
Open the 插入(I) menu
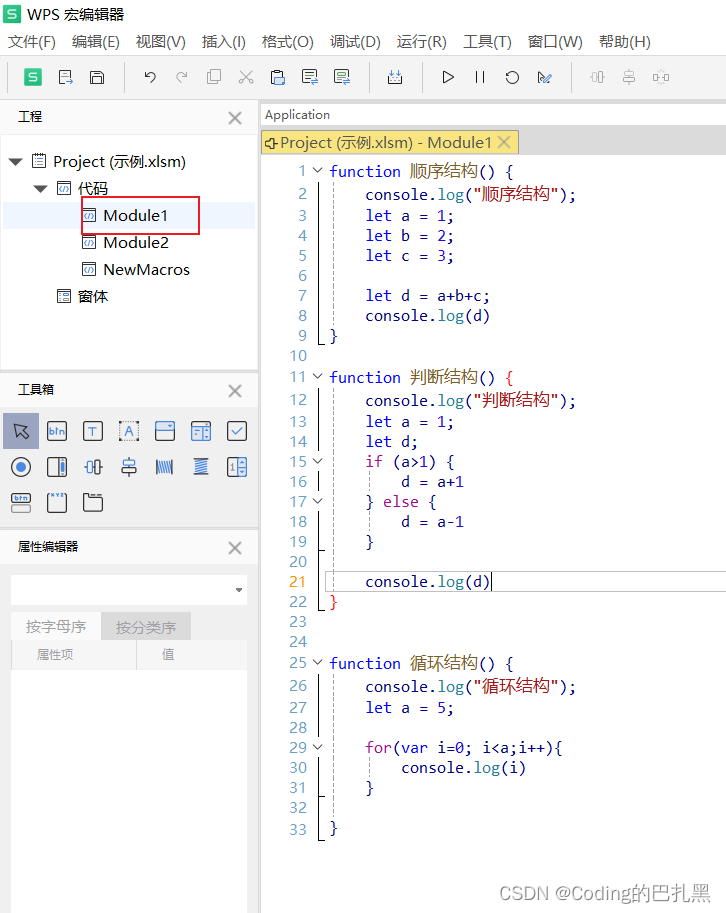(224, 42)
